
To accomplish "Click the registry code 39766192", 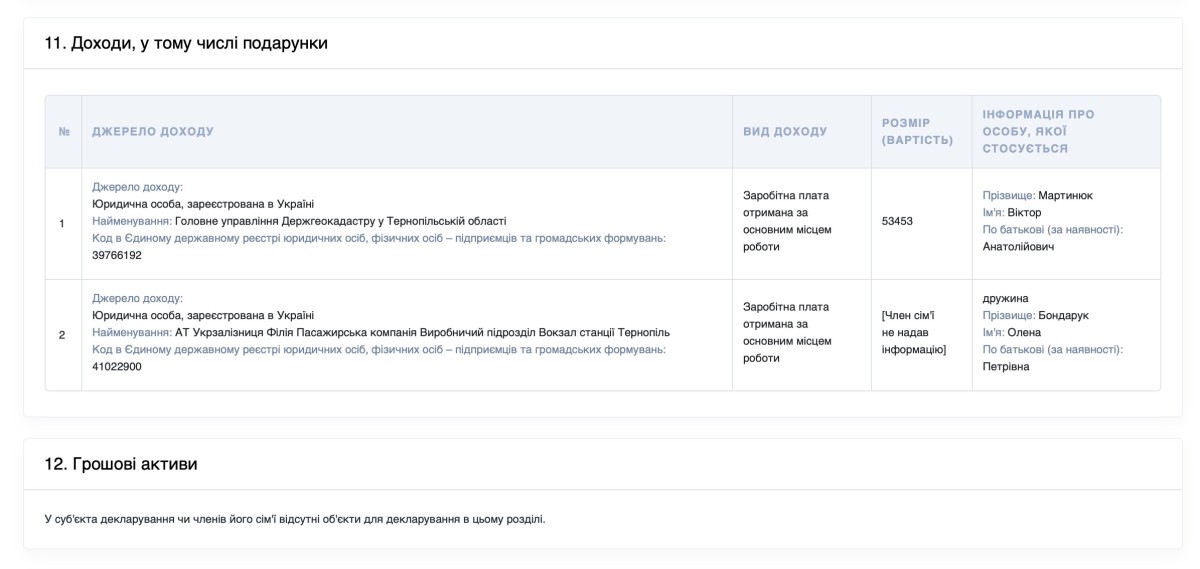I will point(117,255).
